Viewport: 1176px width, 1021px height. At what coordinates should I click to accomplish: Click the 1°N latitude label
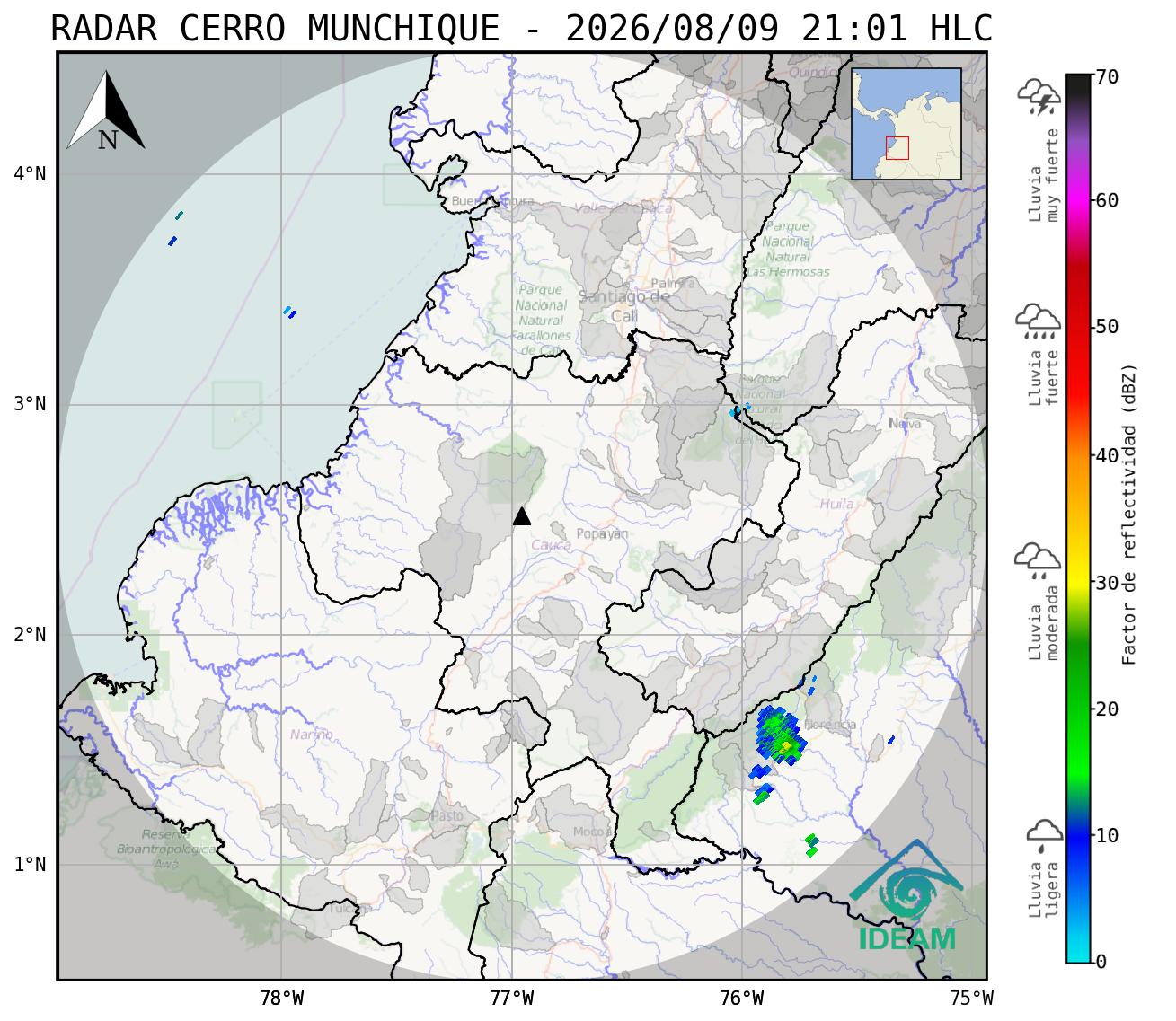coord(30,865)
